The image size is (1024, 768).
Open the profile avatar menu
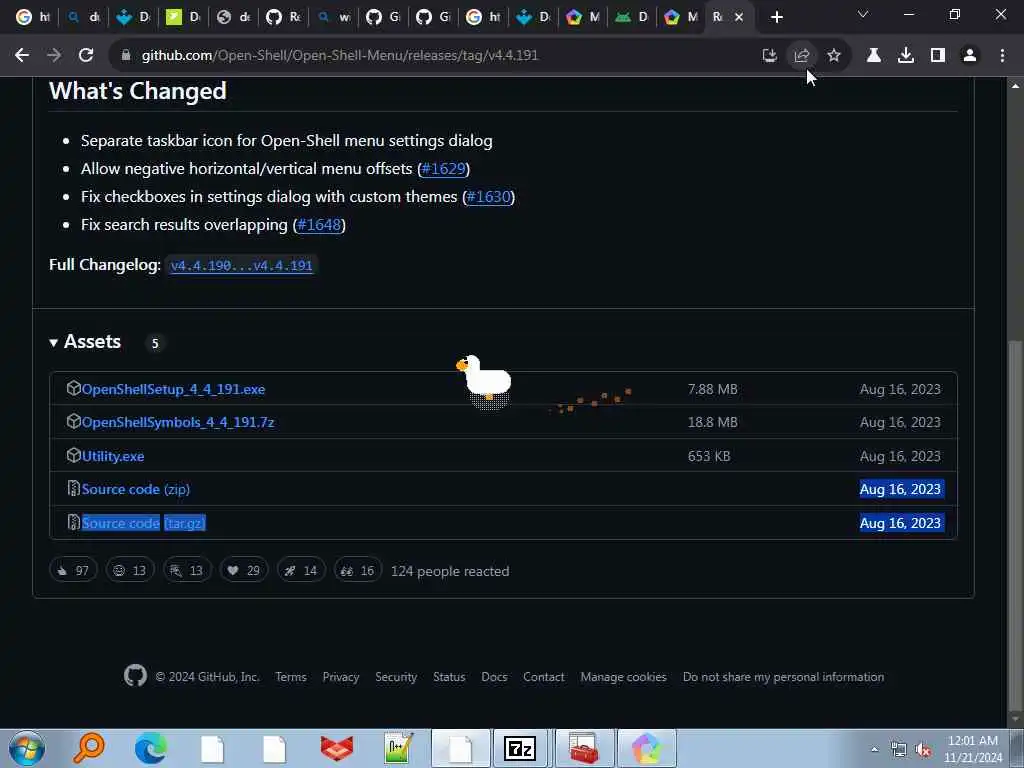pyautogui.click(x=970, y=56)
